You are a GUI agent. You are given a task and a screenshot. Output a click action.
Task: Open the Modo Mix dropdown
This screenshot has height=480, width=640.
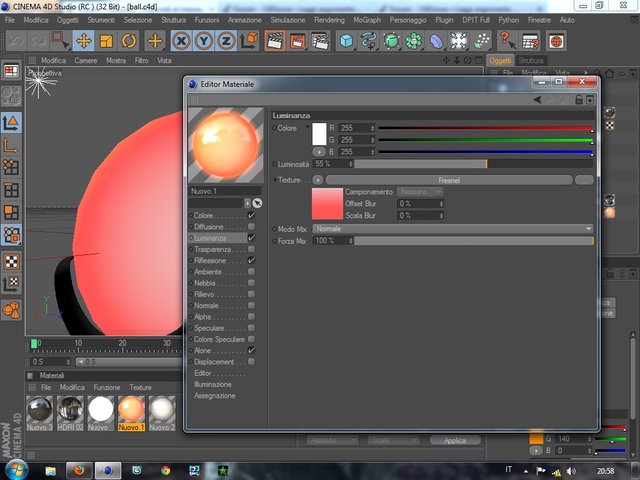(453, 229)
